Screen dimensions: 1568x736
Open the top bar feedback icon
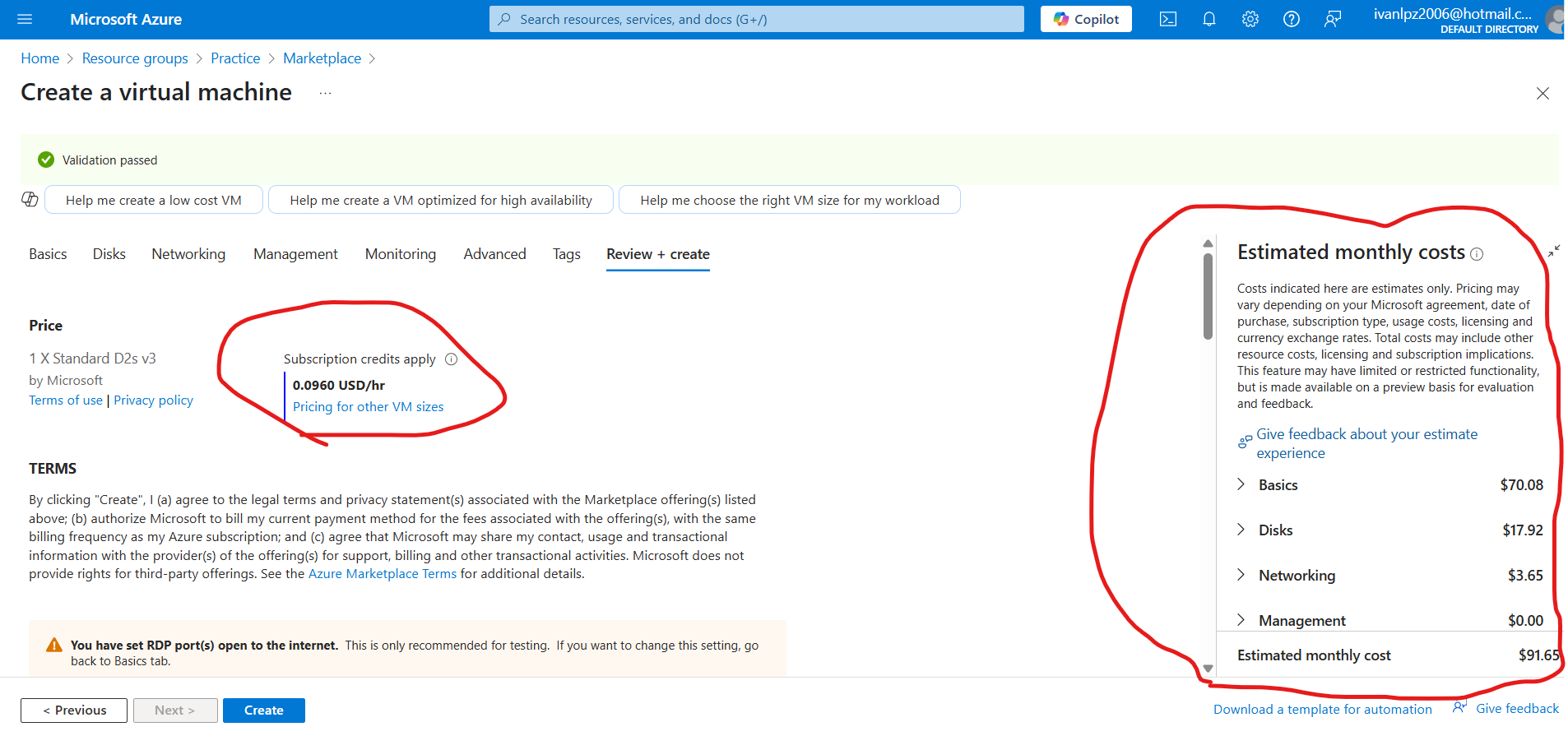[x=1333, y=19]
